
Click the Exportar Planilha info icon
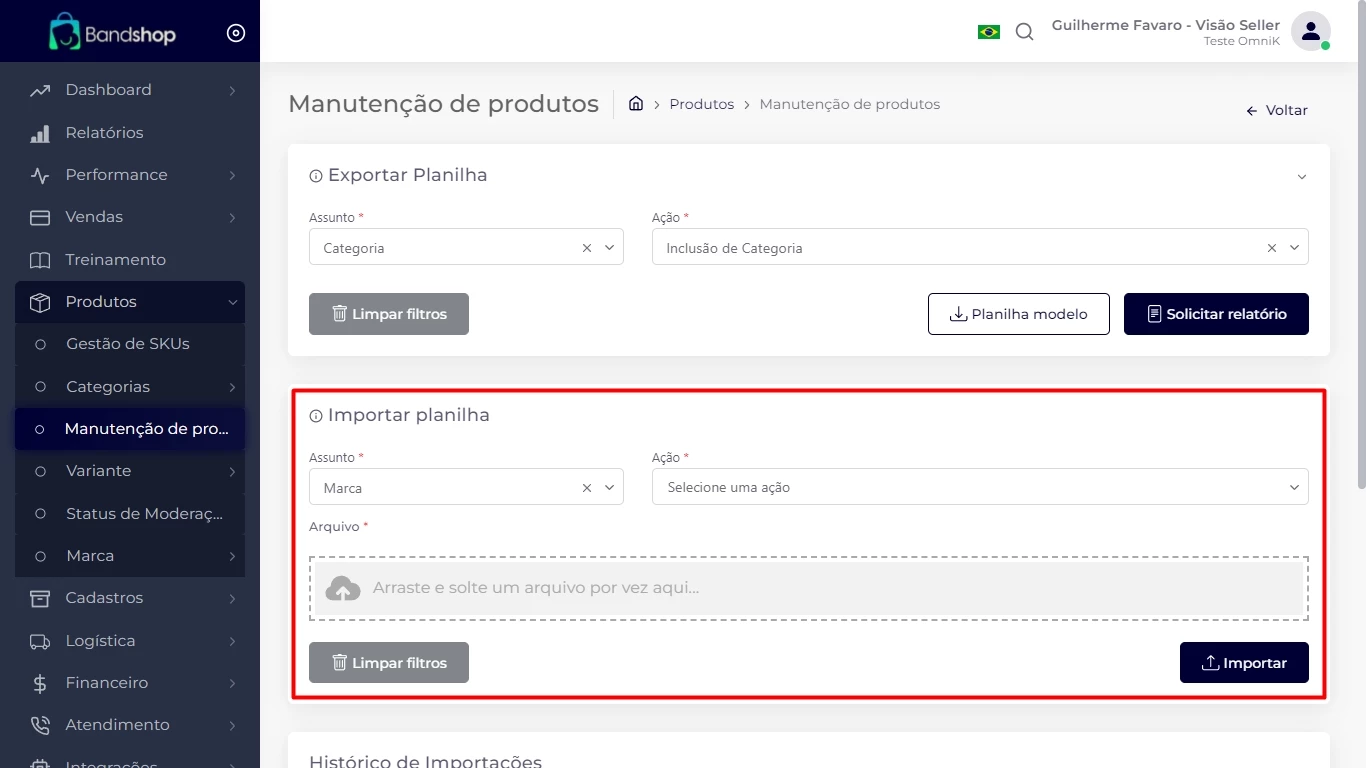pos(316,176)
